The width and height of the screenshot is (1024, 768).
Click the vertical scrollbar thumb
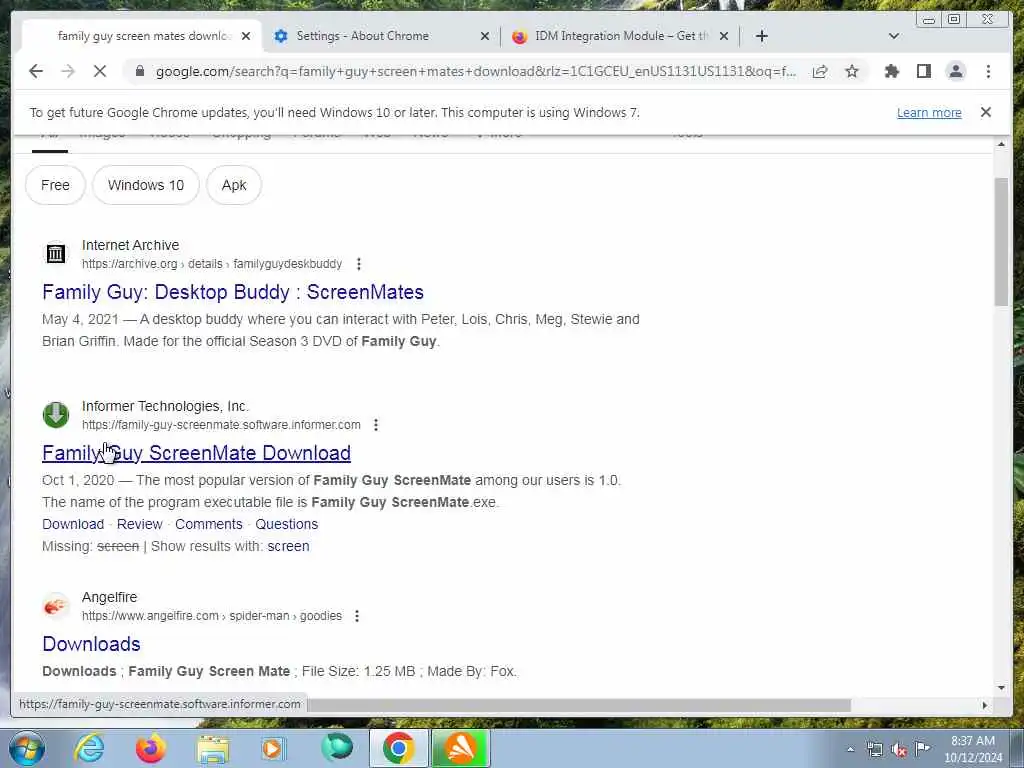click(1001, 241)
